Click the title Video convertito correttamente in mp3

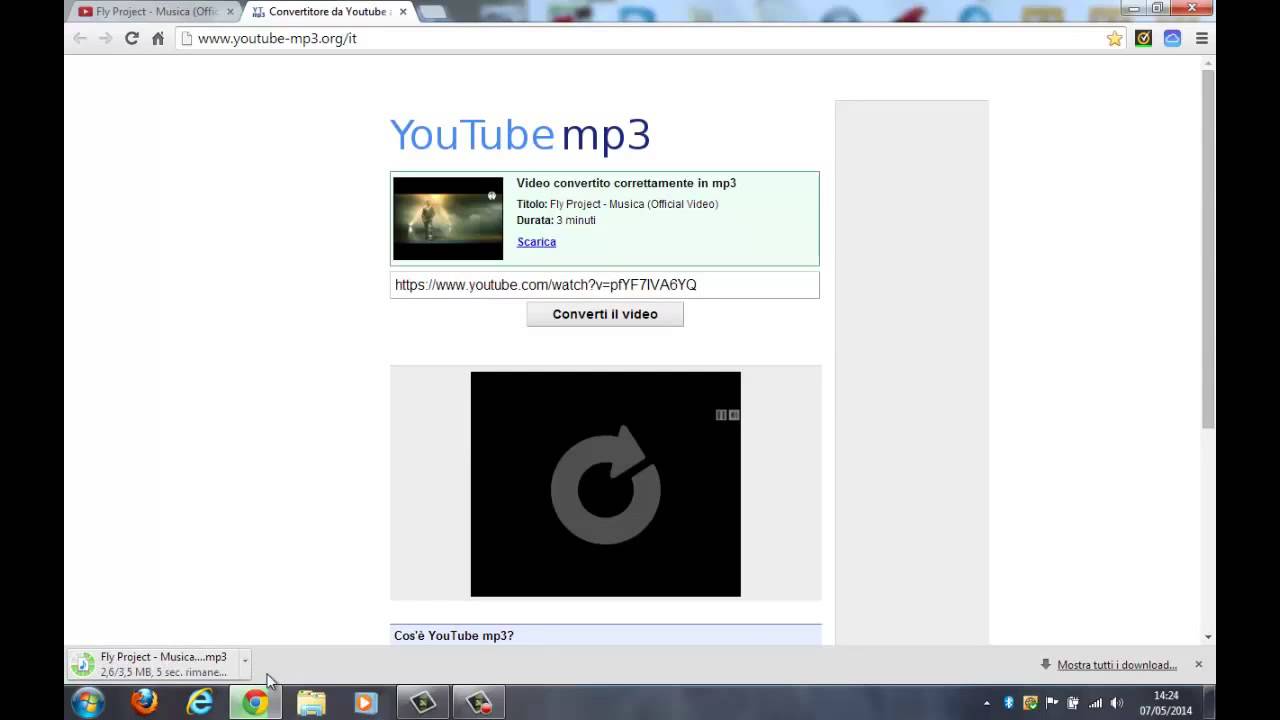[x=626, y=183]
